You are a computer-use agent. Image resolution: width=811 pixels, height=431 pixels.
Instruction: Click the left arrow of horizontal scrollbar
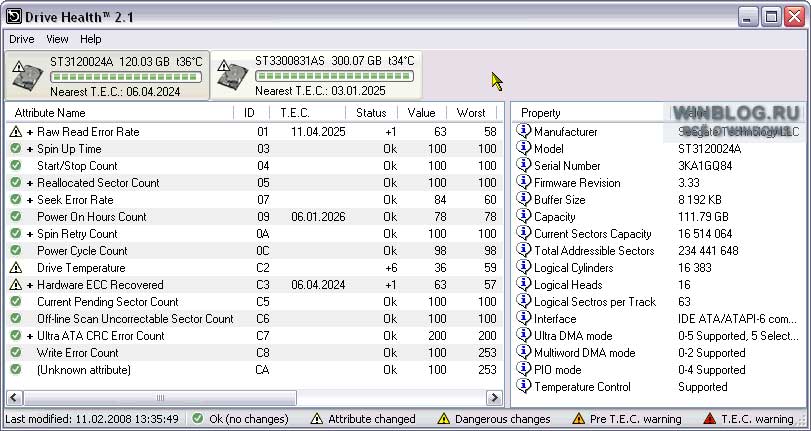click(x=14, y=397)
